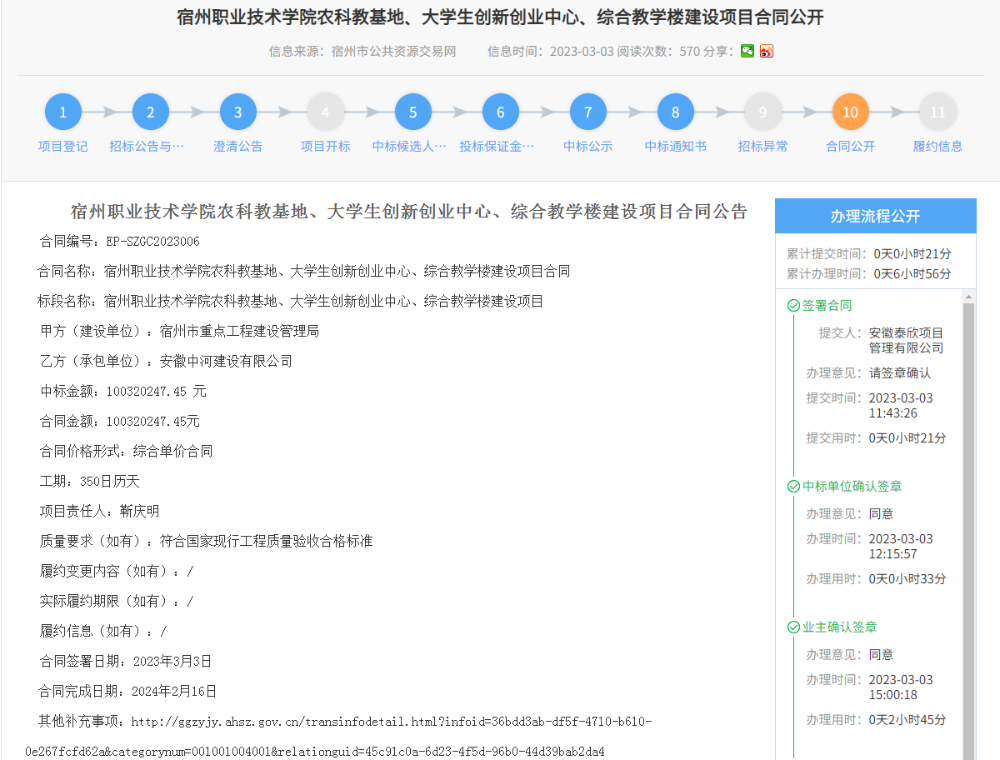Click 合同金额 value 100320247.45元

152,421
